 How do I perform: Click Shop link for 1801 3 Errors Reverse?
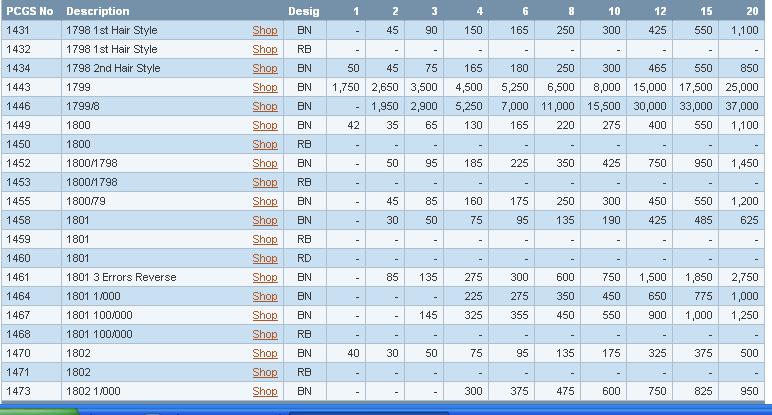(264, 277)
